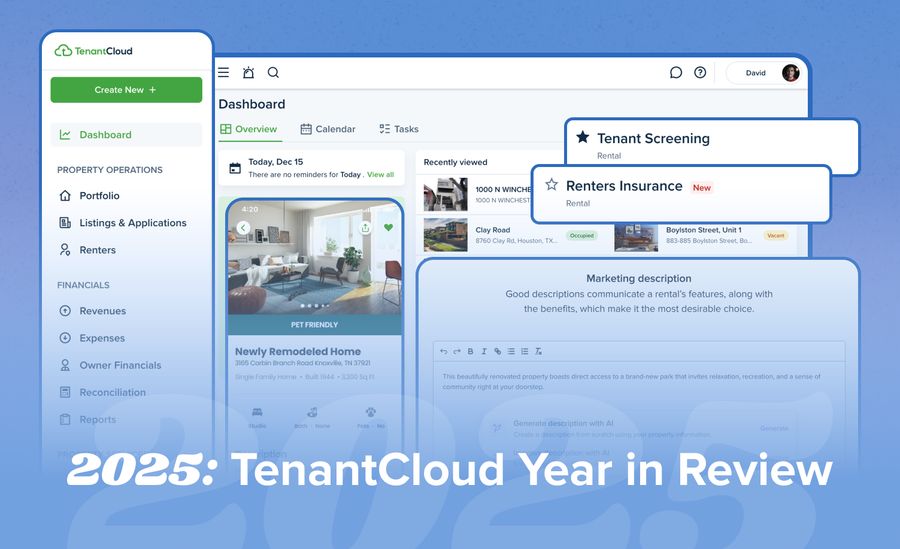
Task: Toggle the green heart favorite icon
Action: pyautogui.click(x=389, y=227)
